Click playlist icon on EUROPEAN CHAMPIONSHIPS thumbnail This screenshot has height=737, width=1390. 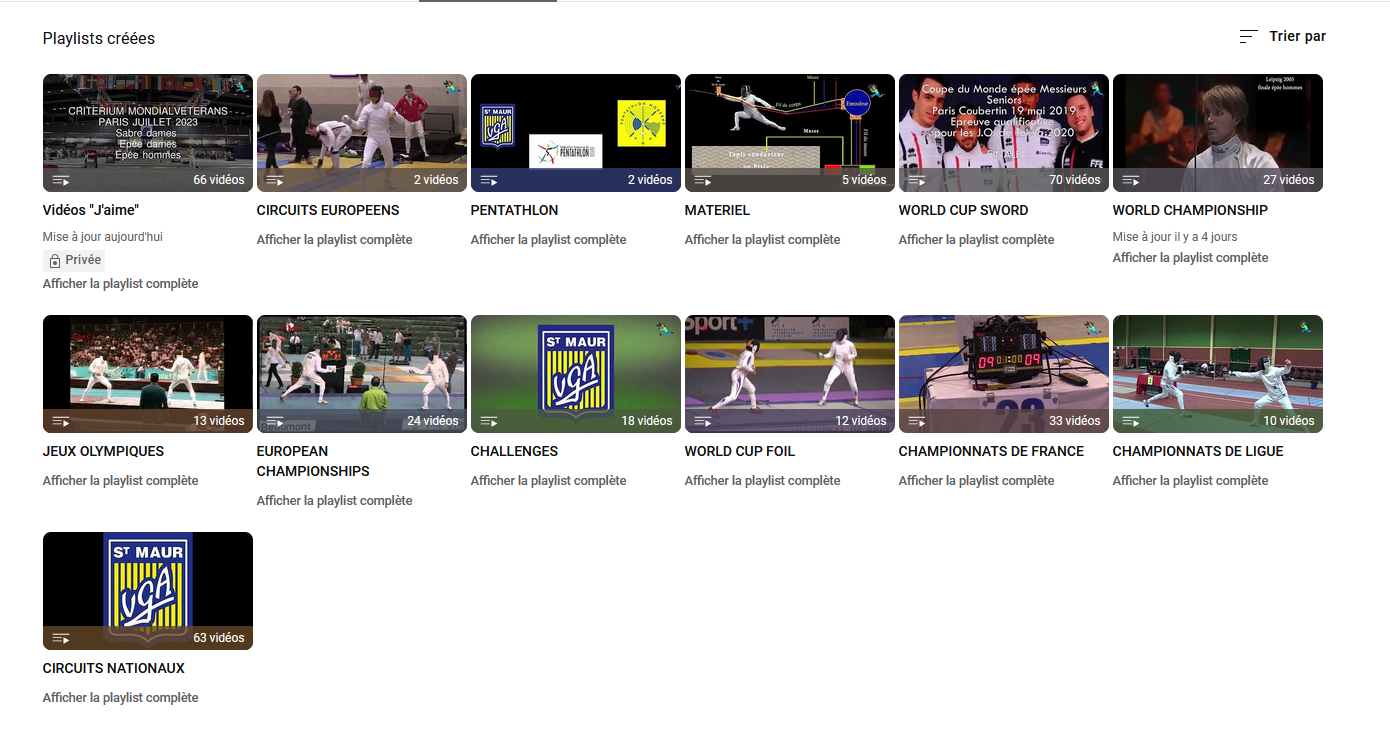(x=275, y=421)
